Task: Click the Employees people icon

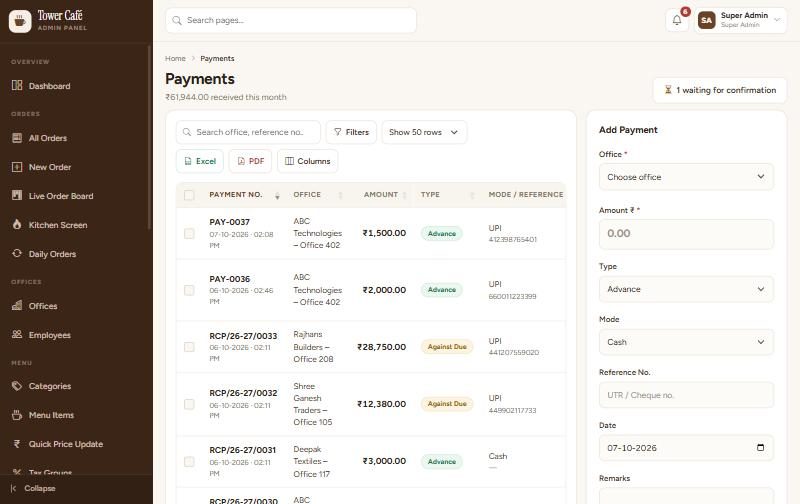Action: (17, 335)
